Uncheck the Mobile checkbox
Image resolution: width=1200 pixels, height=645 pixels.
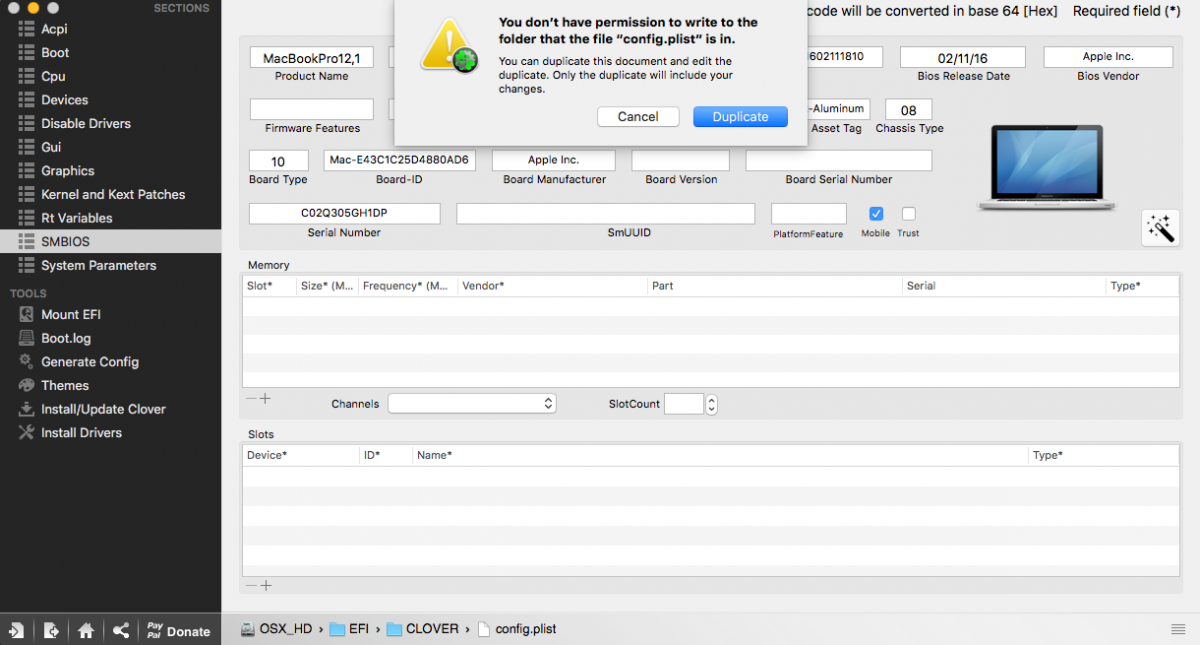pyautogui.click(x=876, y=214)
